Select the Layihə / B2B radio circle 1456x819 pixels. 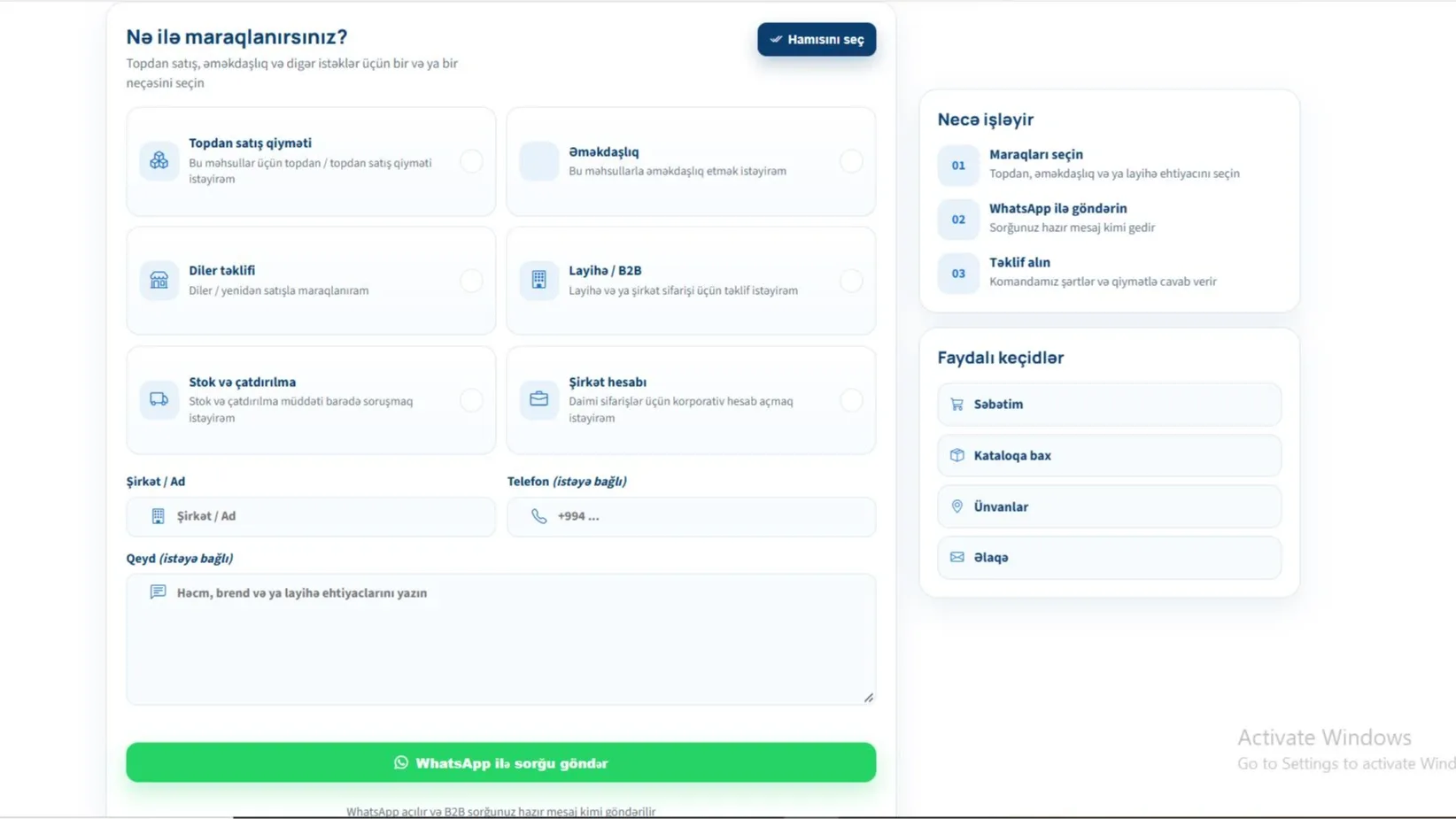pos(851,281)
